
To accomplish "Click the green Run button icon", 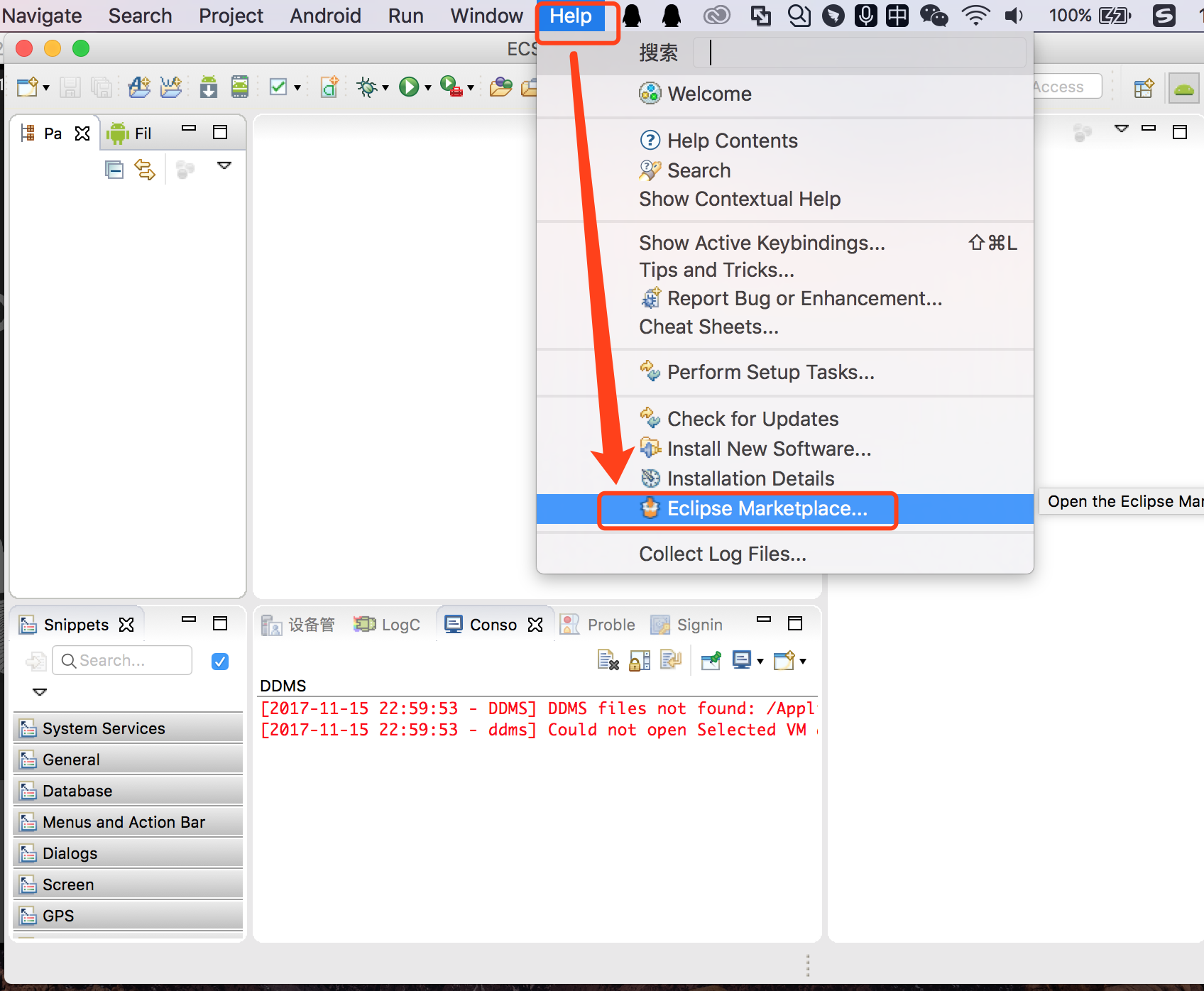I will (409, 87).
